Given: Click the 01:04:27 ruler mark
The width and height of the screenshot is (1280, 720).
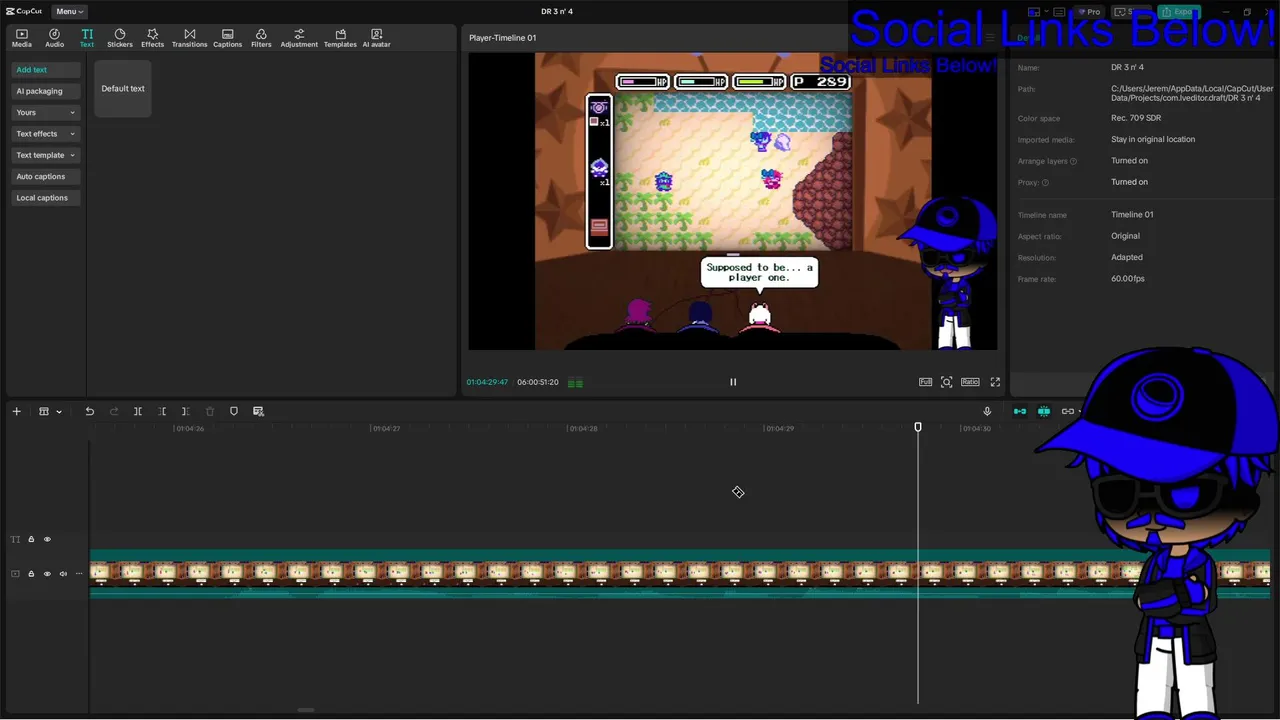Looking at the screenshot, I should tap(386, 428).
